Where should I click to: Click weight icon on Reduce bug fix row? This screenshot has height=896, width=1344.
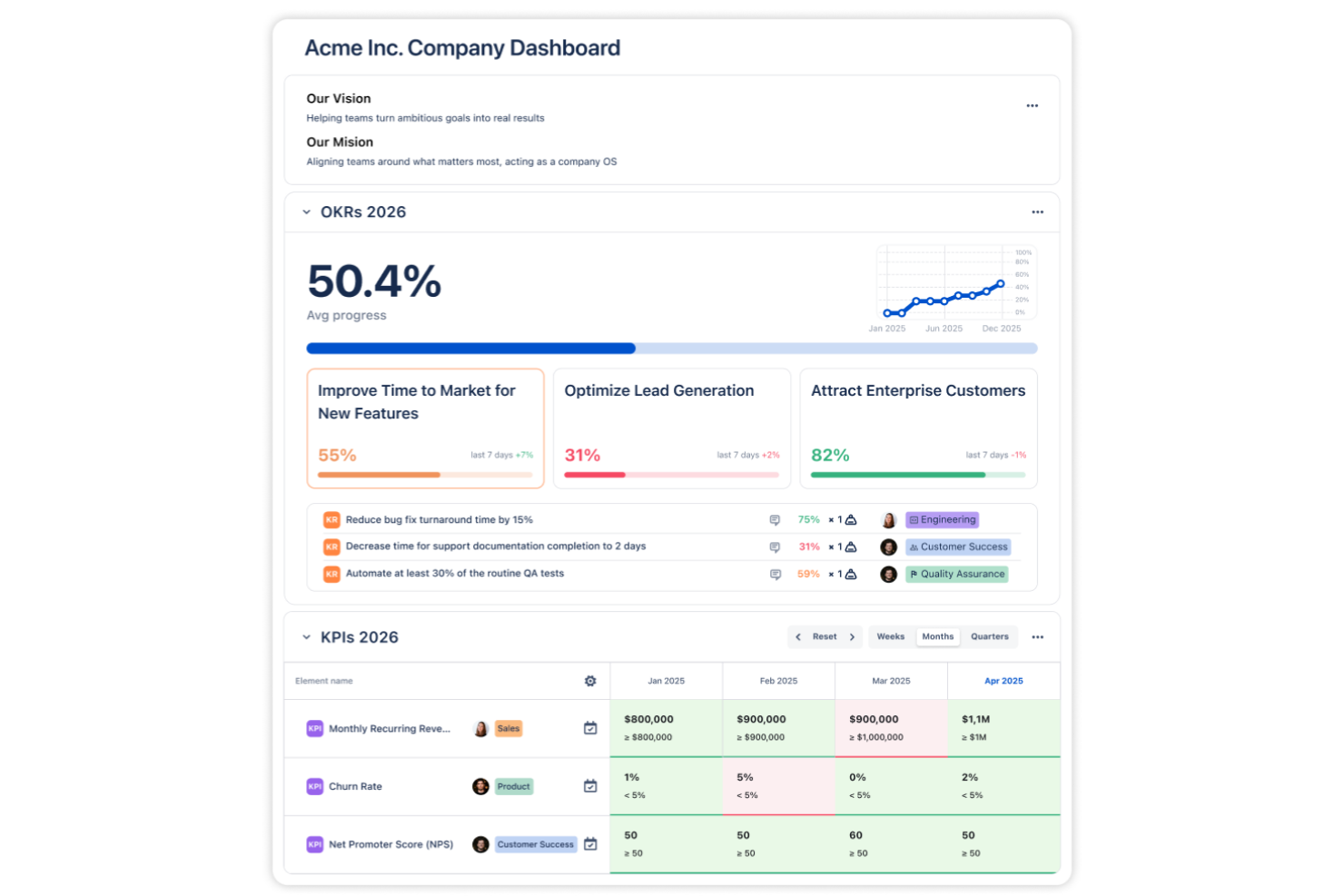(x=851, y=520)
